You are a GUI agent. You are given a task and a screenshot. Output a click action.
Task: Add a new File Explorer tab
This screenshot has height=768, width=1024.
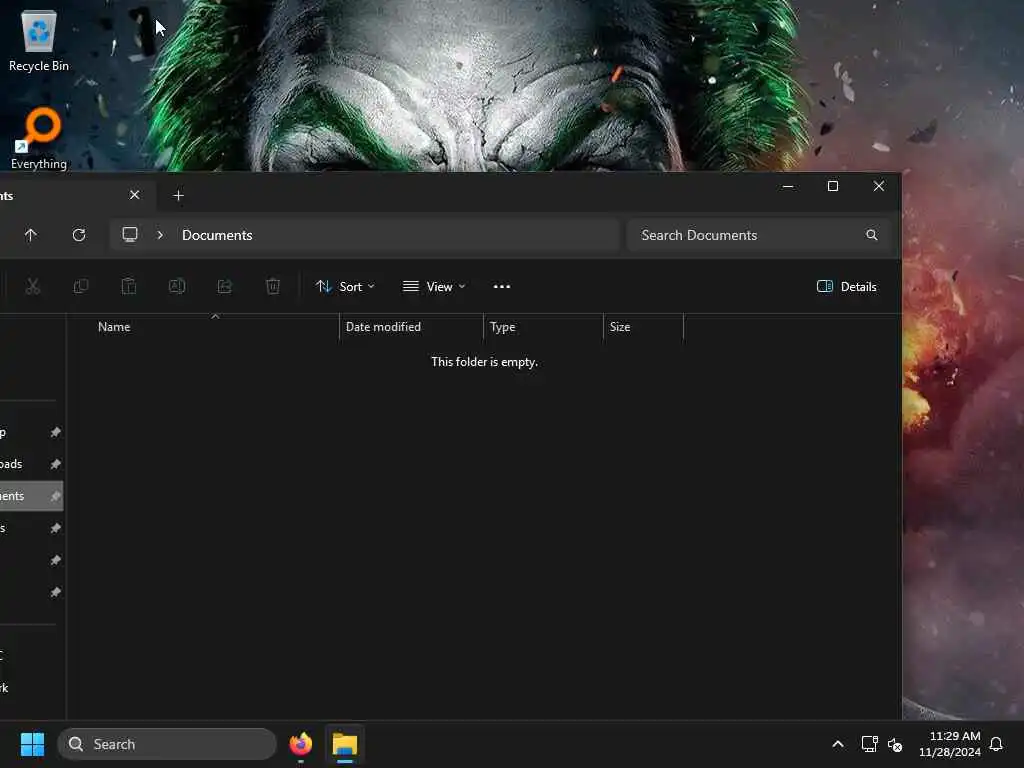[x=178, y=195]
